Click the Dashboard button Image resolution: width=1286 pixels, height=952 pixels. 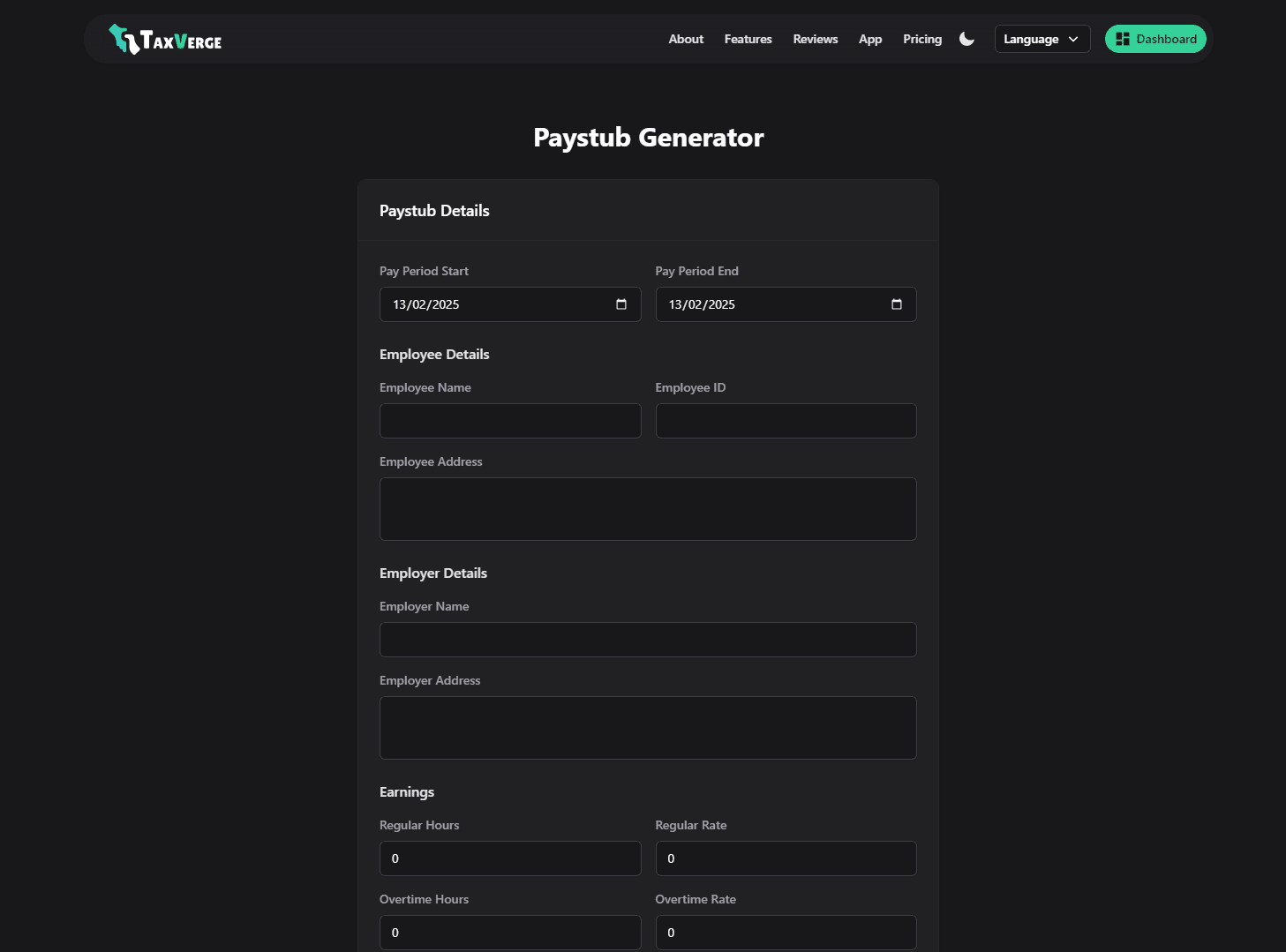click(1155, 38)
